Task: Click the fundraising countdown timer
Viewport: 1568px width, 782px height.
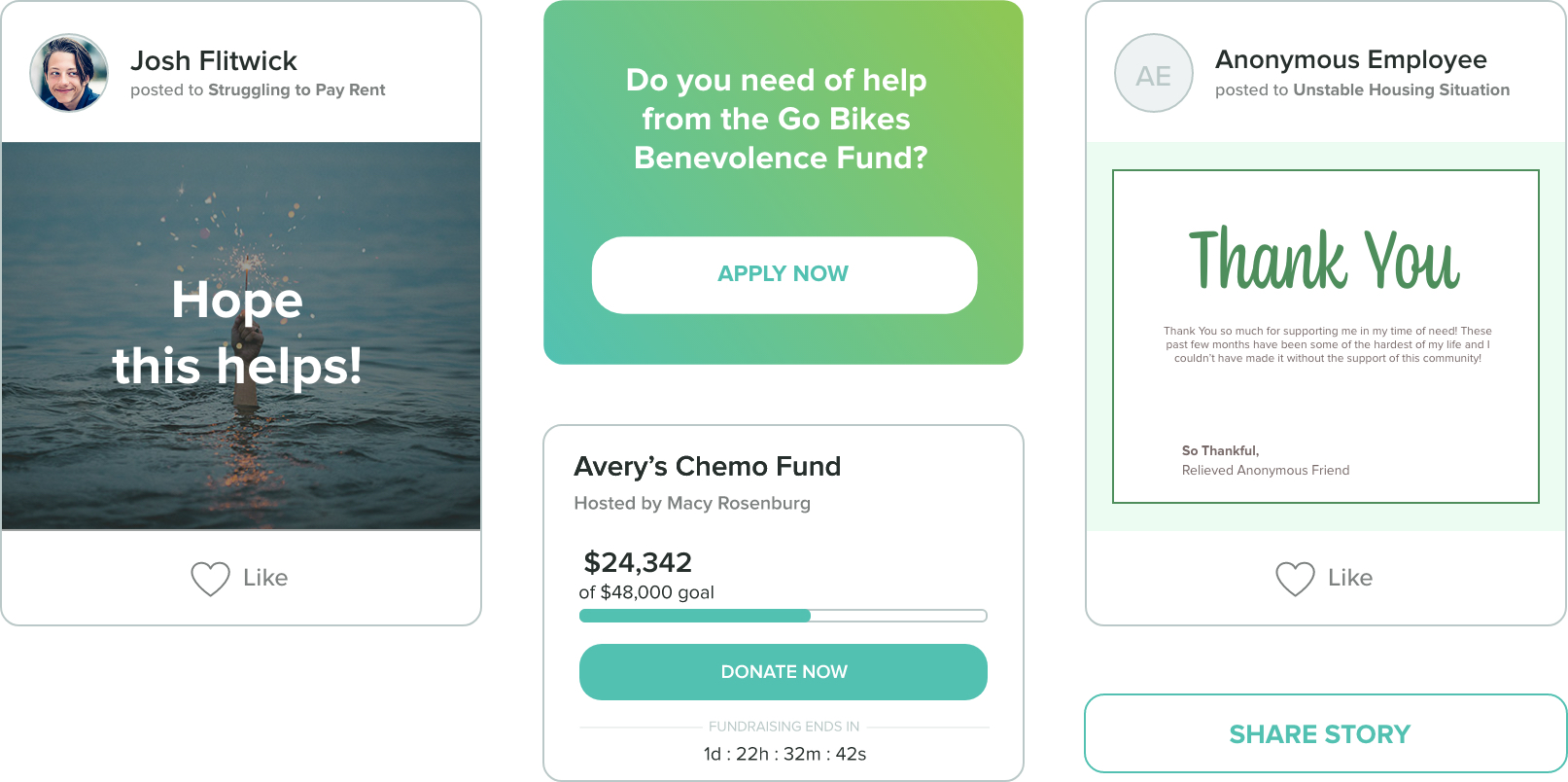Action: coord(784,755)
